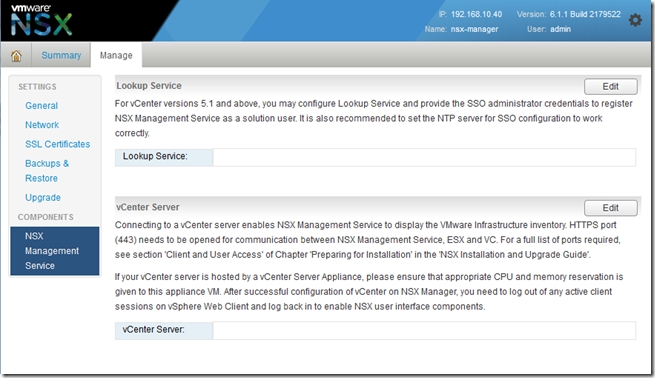Click the COMPONENTS sidebar heading

click(x=46, y=217)
